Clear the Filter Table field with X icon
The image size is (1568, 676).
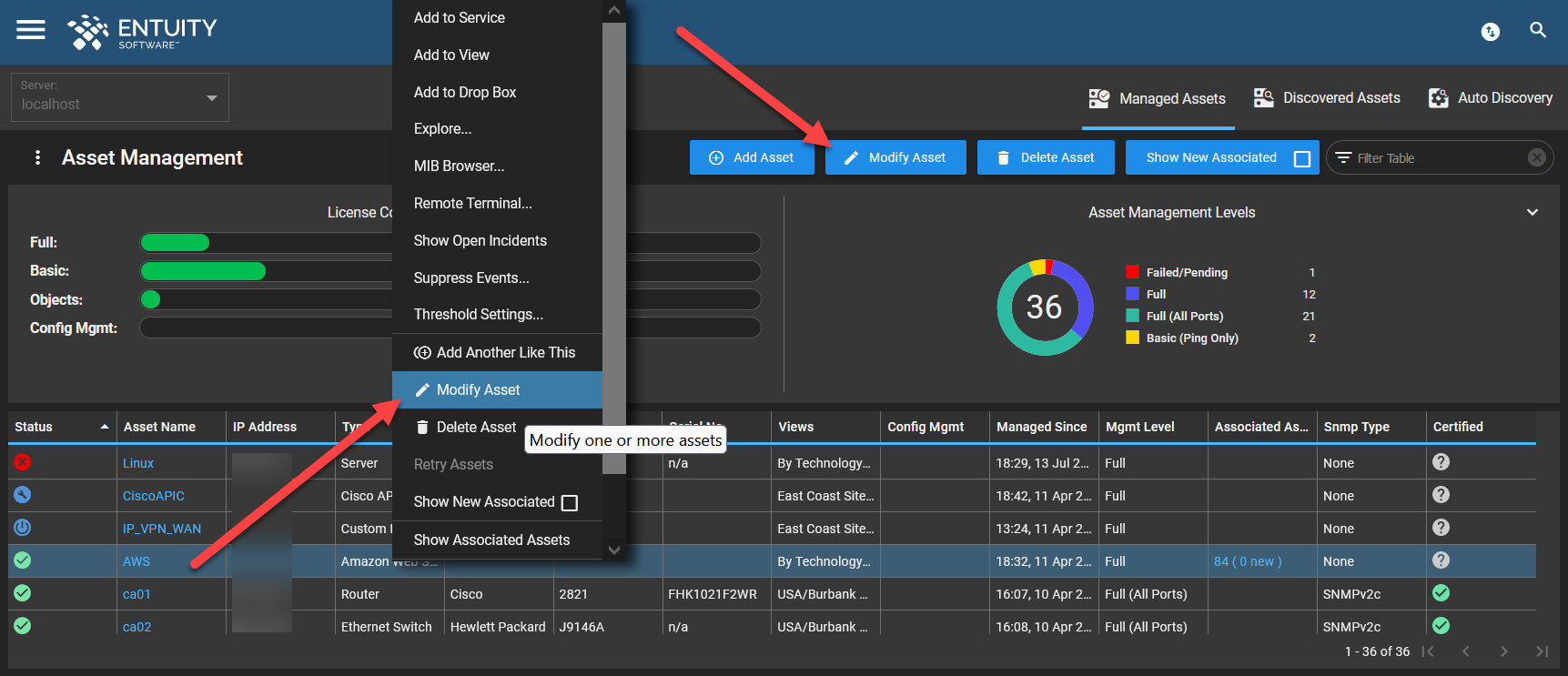tap(1537, 157)
